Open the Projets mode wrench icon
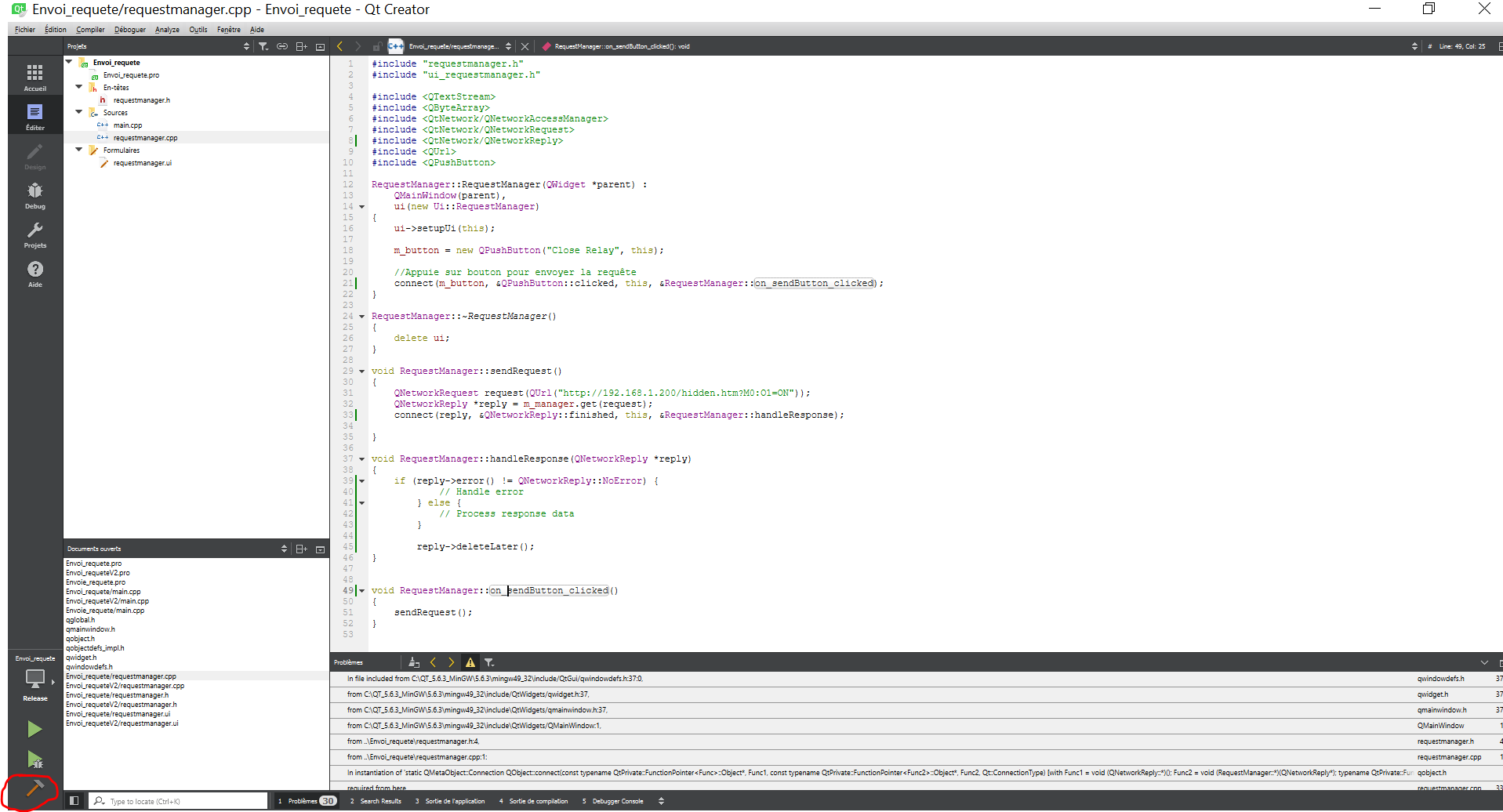 34,234
